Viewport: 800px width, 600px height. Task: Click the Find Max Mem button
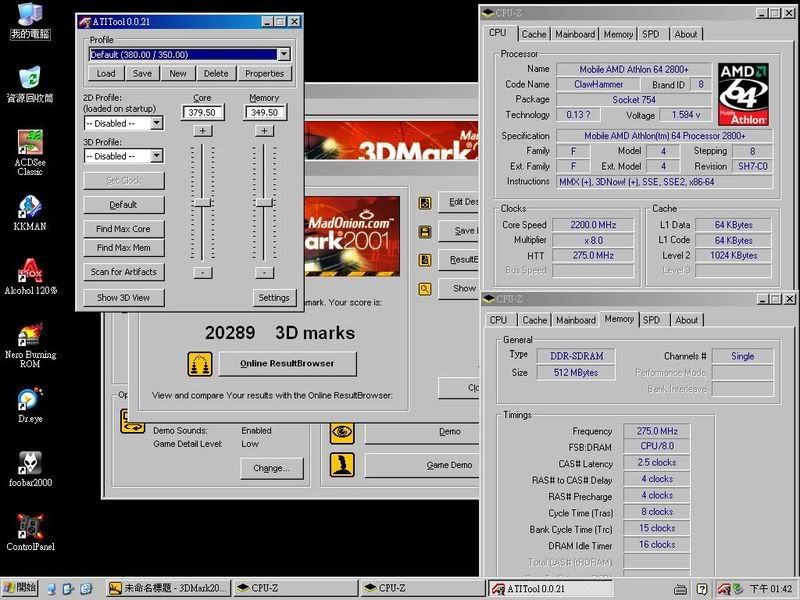[x=123, y=248]
